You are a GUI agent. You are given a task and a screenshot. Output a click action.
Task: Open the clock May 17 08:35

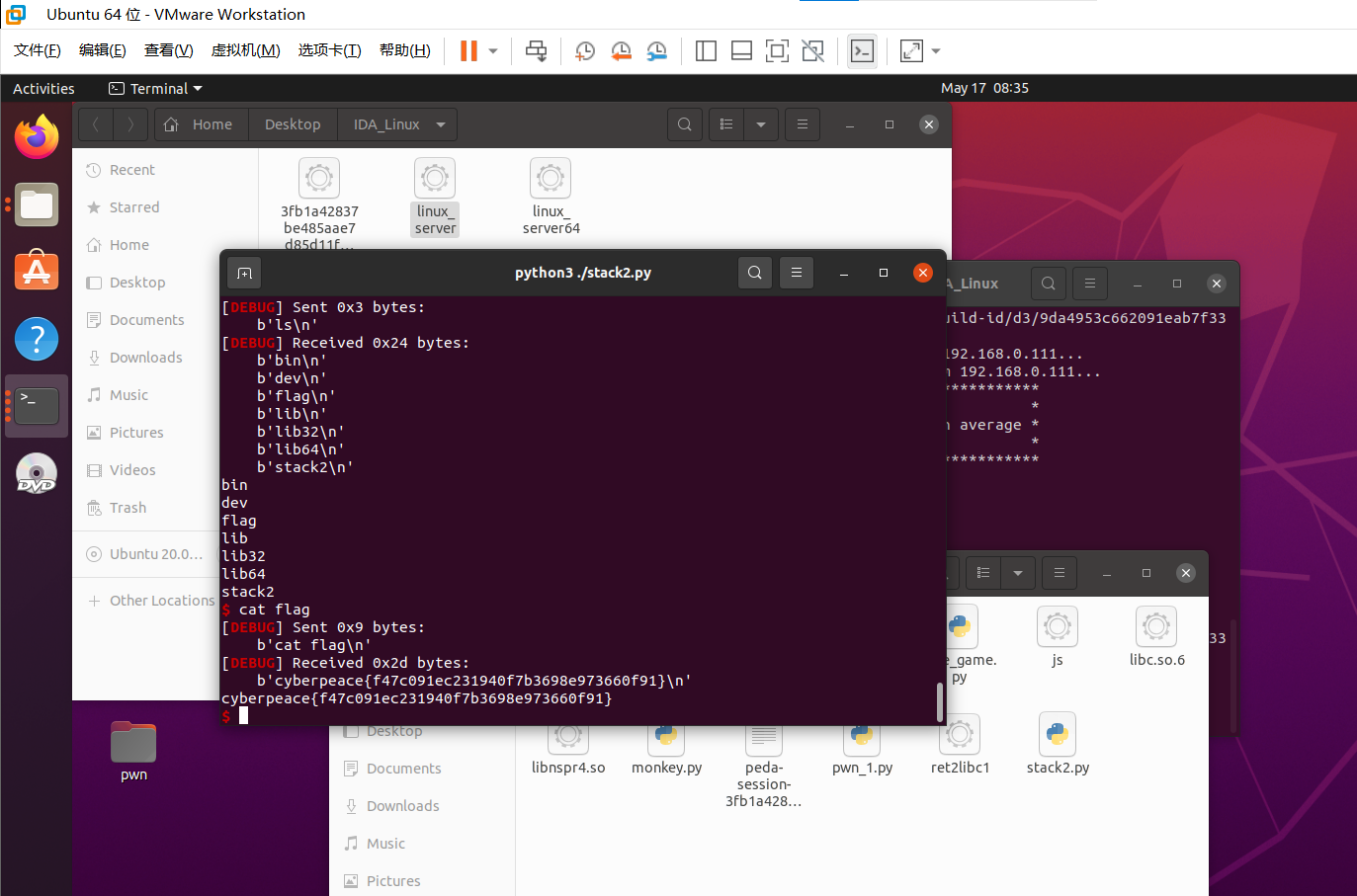984,88
